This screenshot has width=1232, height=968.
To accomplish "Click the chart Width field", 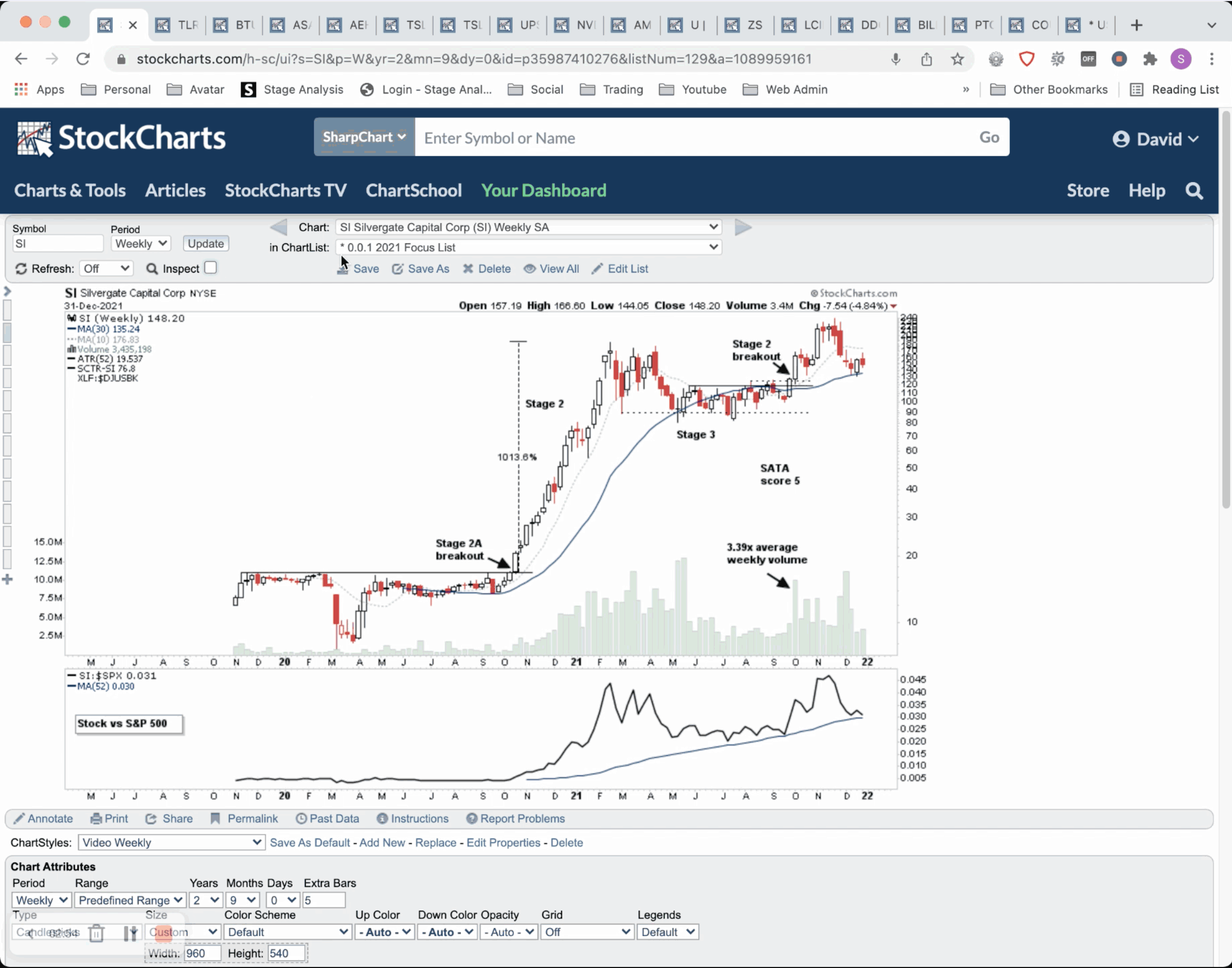I will [x=202, y=953].
